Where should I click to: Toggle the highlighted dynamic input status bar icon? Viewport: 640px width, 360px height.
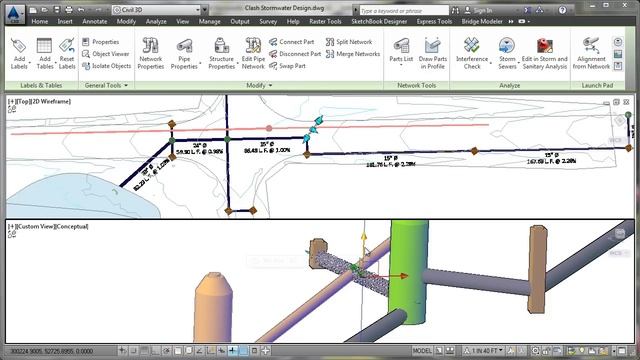232,350
